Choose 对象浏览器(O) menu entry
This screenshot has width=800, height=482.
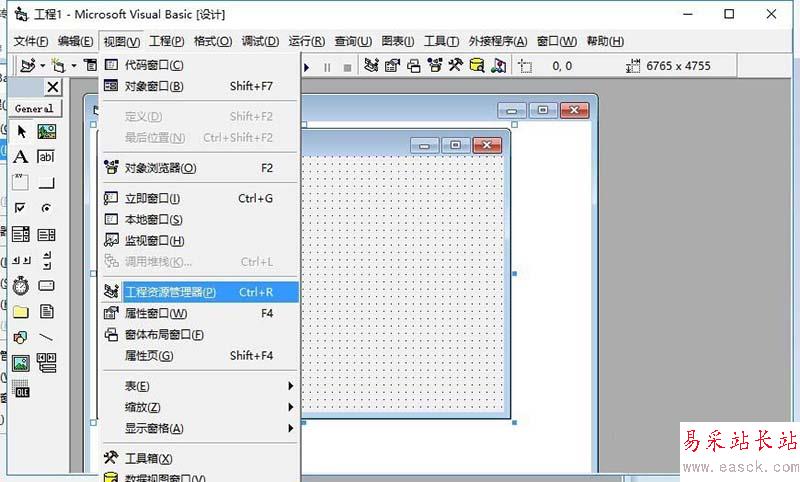tap(200, 168)
